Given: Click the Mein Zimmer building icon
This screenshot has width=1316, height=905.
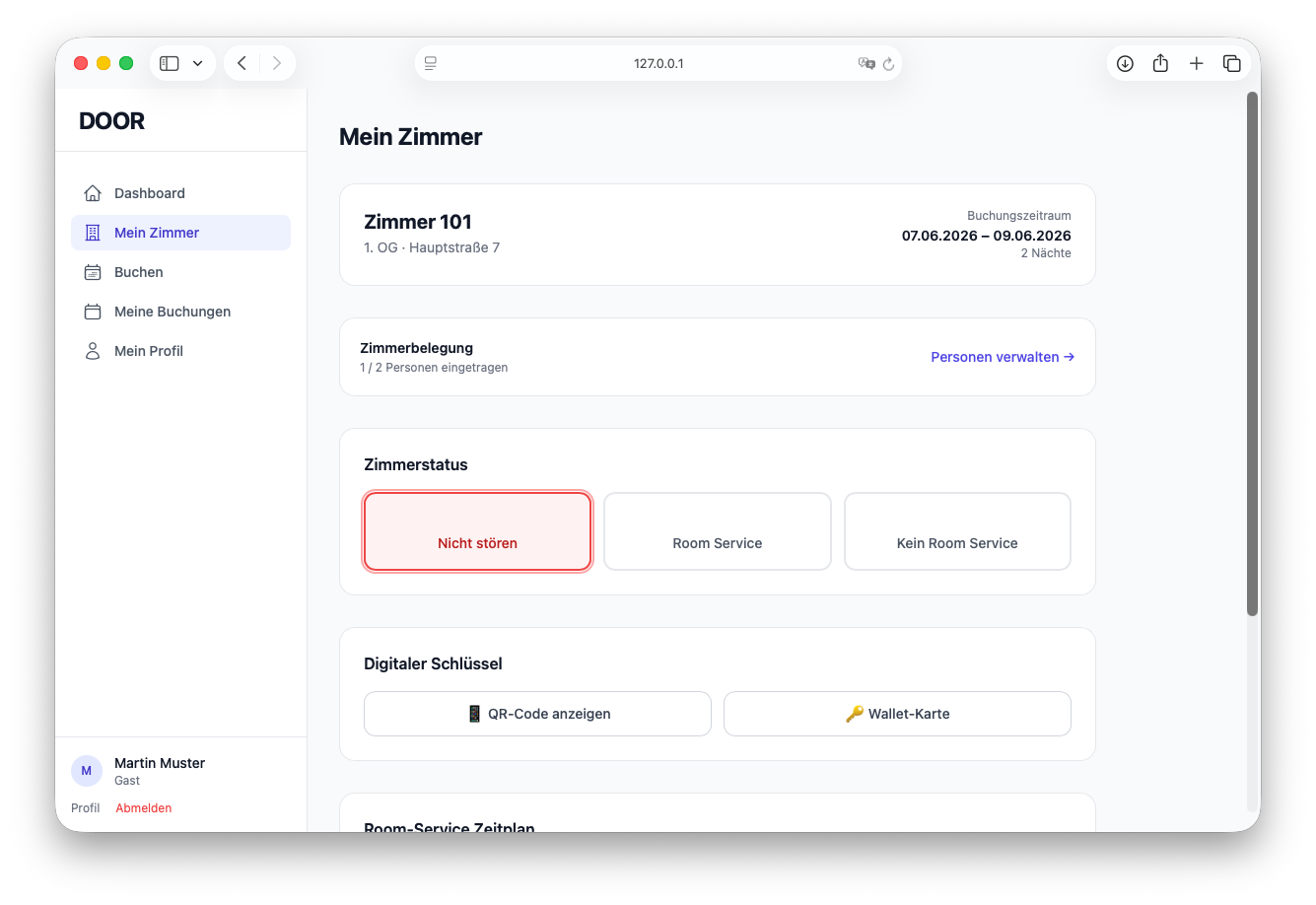Looking at the screenshot, I should coord(93,233).
